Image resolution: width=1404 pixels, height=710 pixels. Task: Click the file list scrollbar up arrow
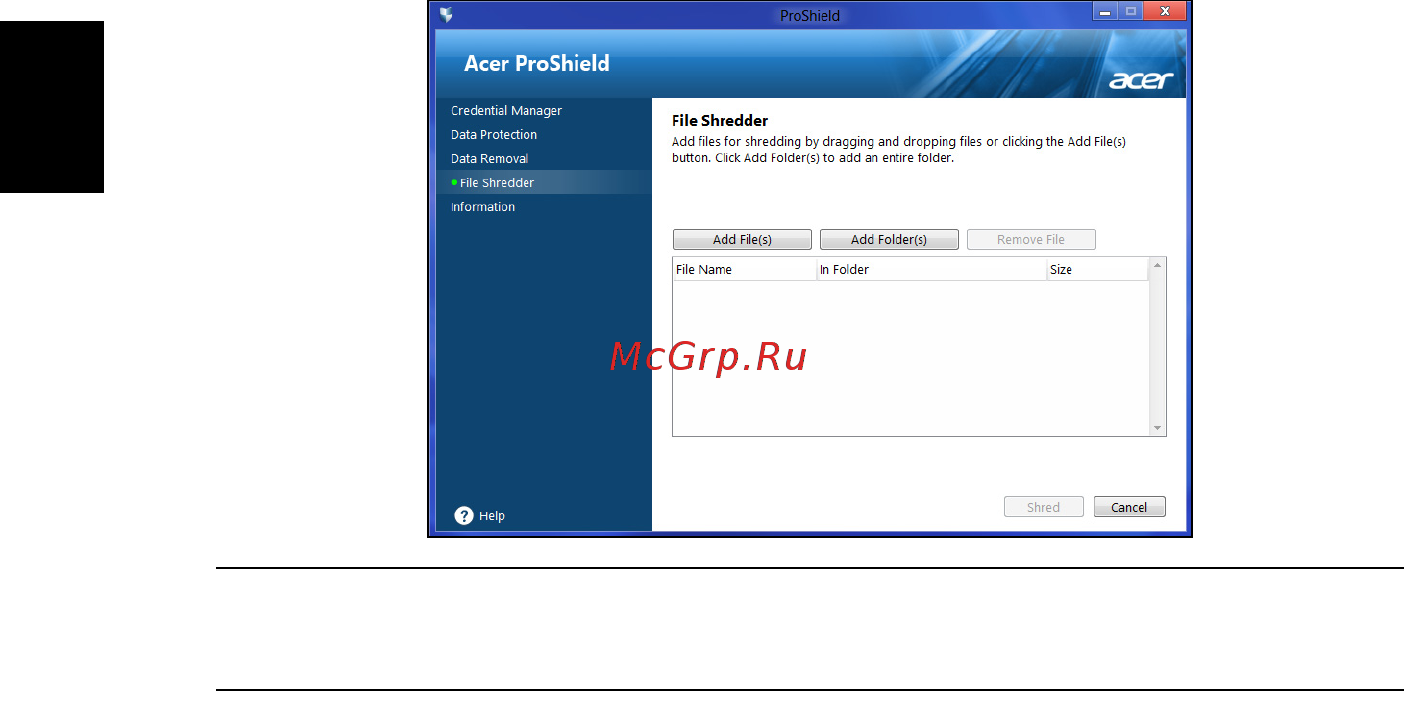1158,266
